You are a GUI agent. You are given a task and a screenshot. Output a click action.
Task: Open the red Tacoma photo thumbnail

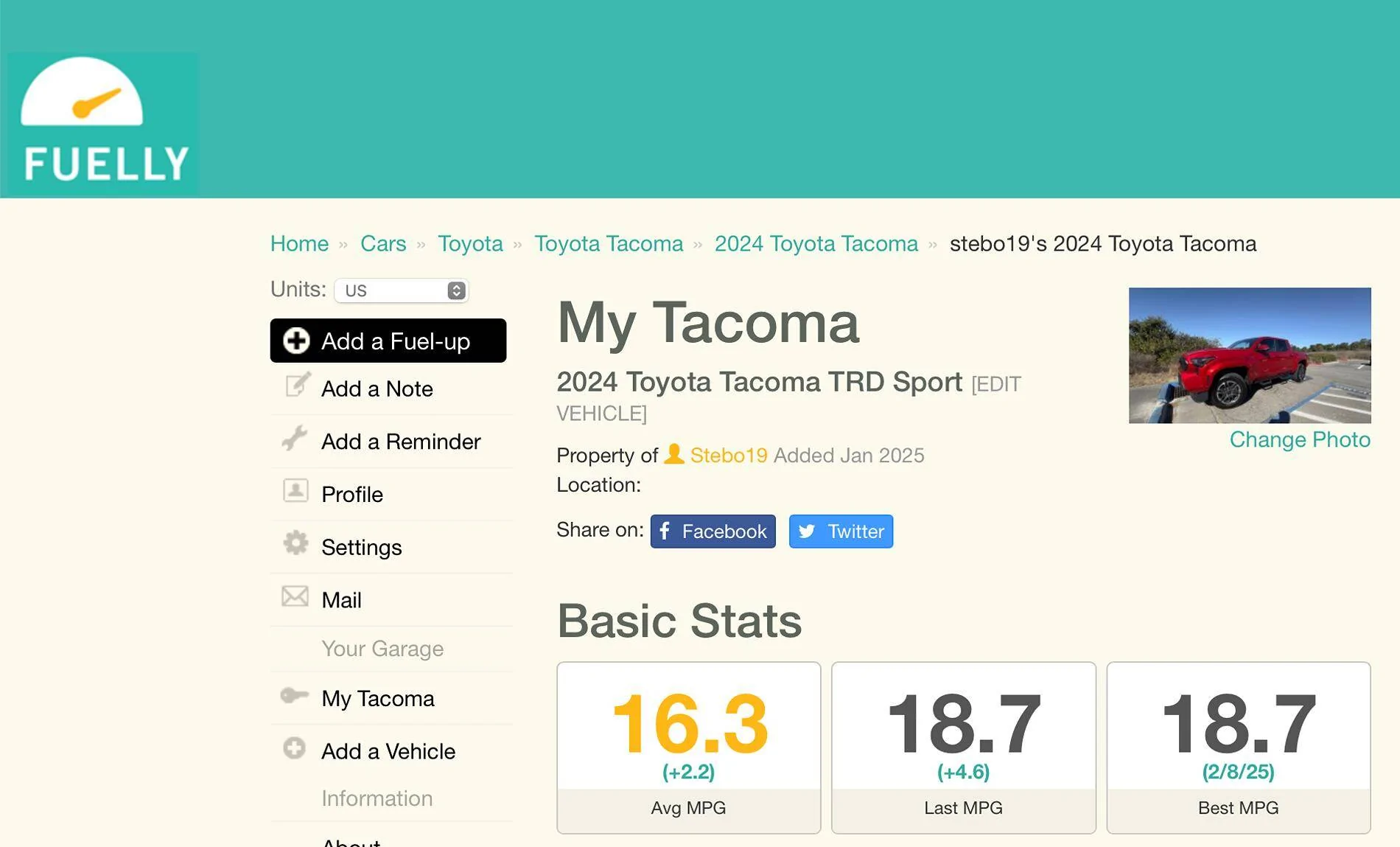1250,355
